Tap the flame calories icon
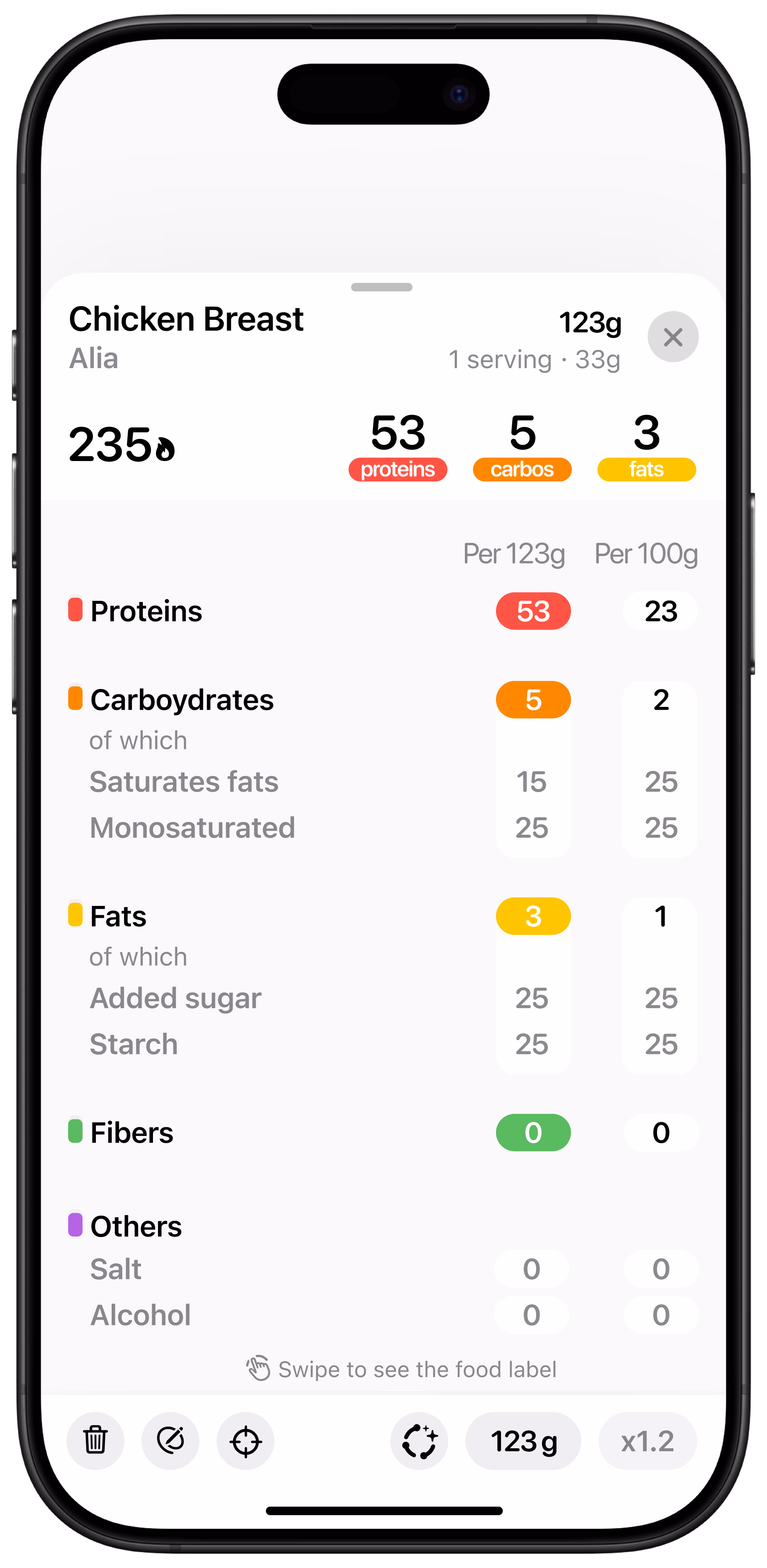This screenshot has width=767, height=1568. [165, 448]
